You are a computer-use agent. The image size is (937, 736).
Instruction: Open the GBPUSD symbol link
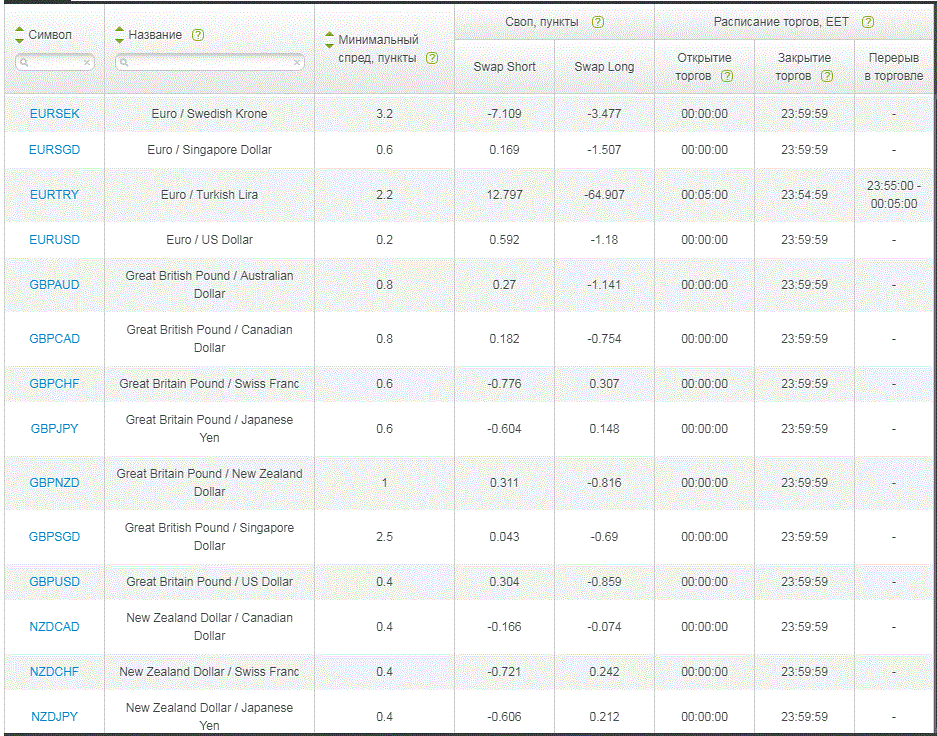[55, 582]
